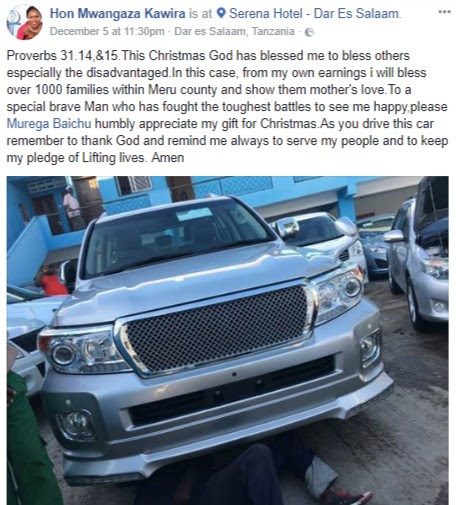Click the SUV headlight nearest the camera
Viewport: 456px width, 505px height.
(82, 351)
